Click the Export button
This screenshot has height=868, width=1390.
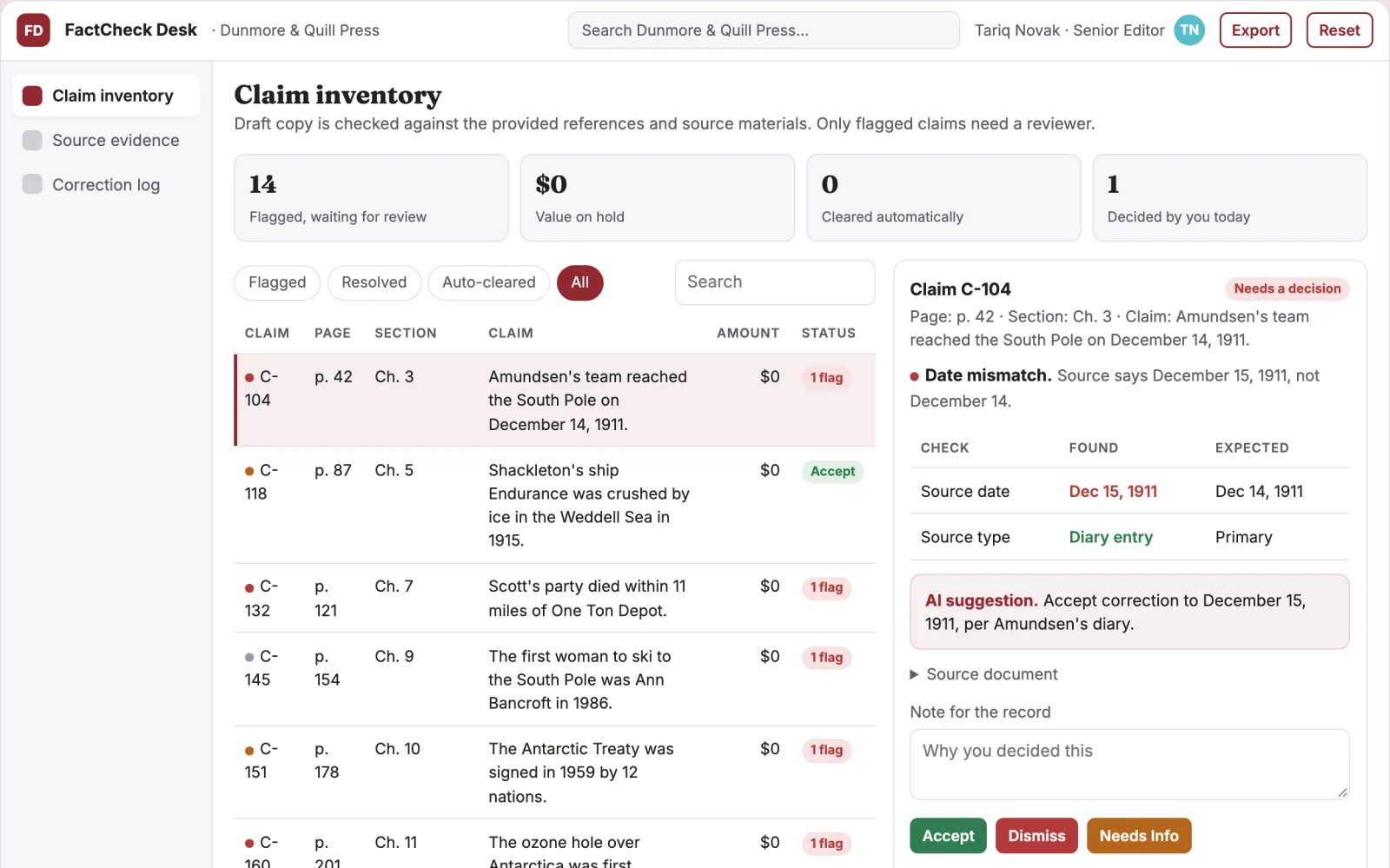(1255, 30)
